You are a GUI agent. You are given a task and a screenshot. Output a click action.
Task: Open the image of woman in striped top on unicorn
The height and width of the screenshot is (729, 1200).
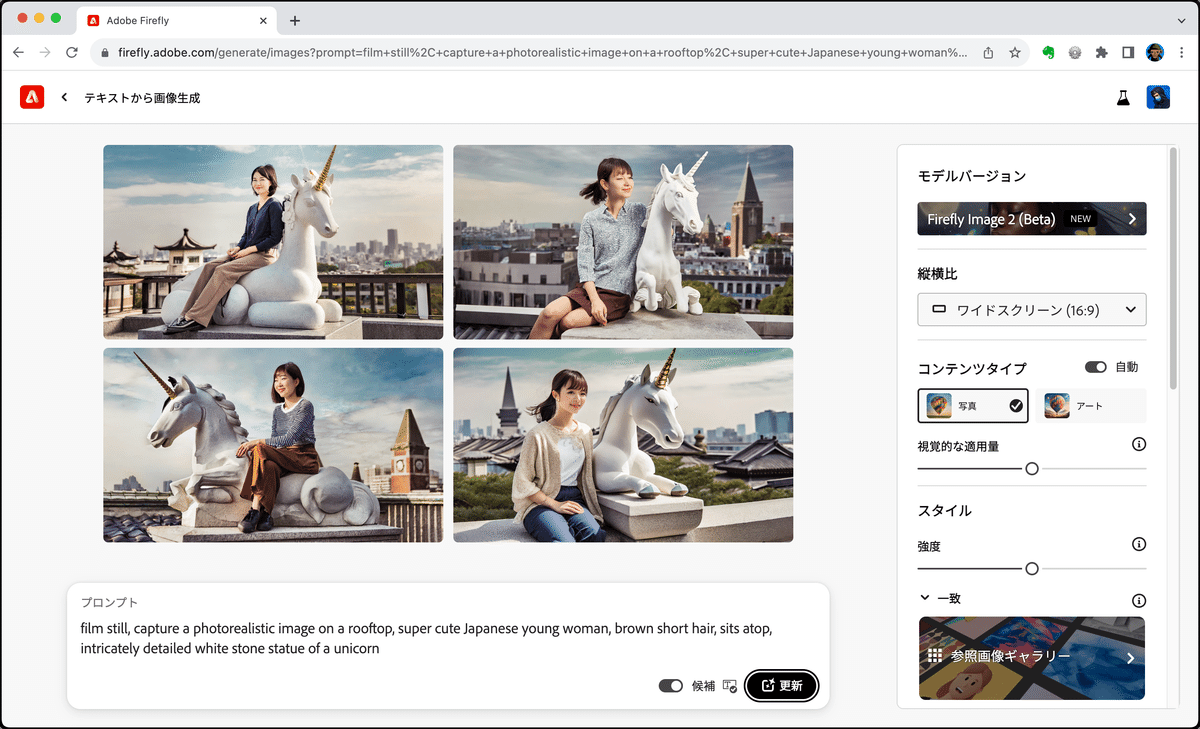click(273, 445)
